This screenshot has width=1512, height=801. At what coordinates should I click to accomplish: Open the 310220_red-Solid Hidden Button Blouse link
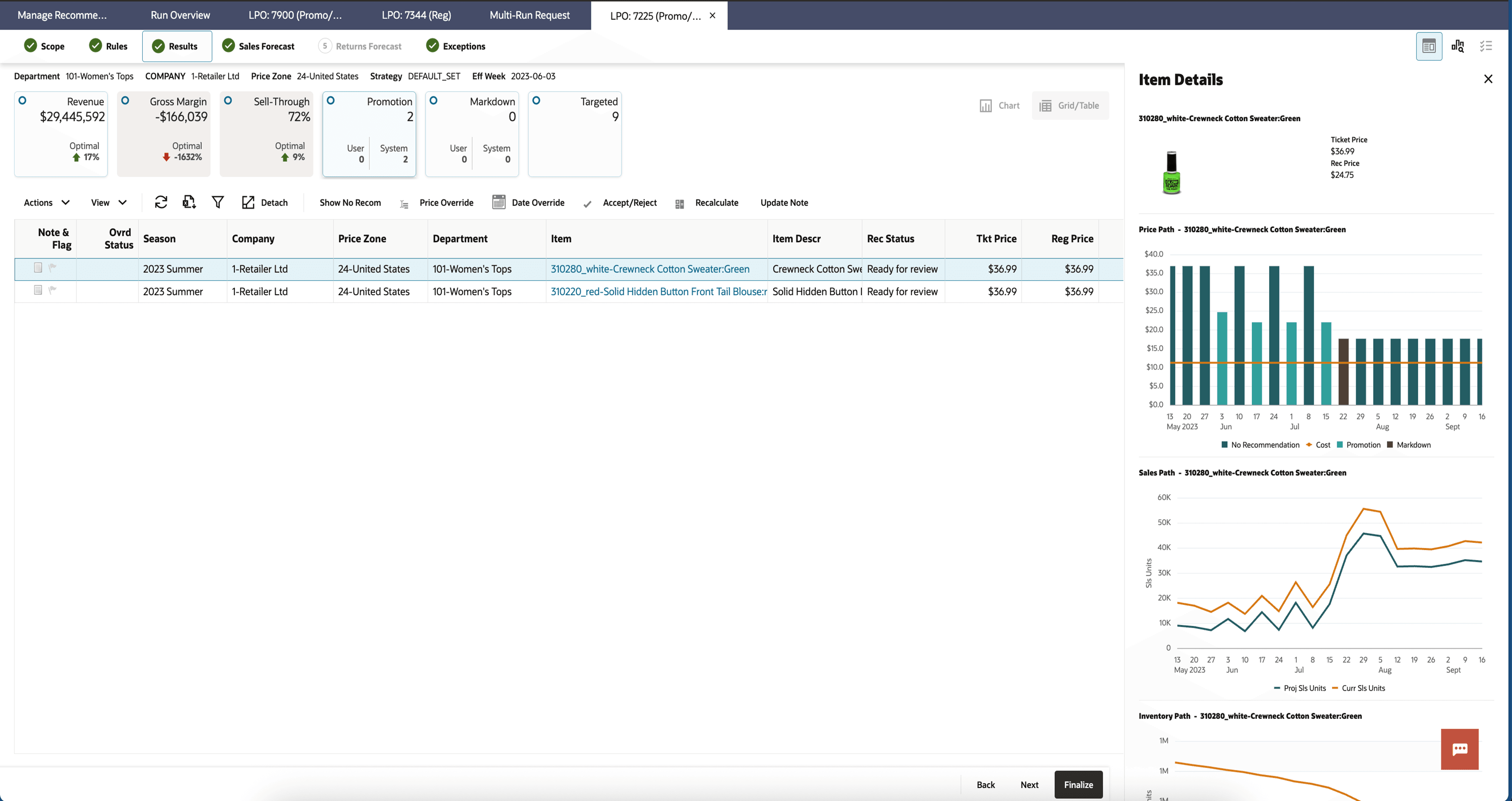tap(658, 291)
